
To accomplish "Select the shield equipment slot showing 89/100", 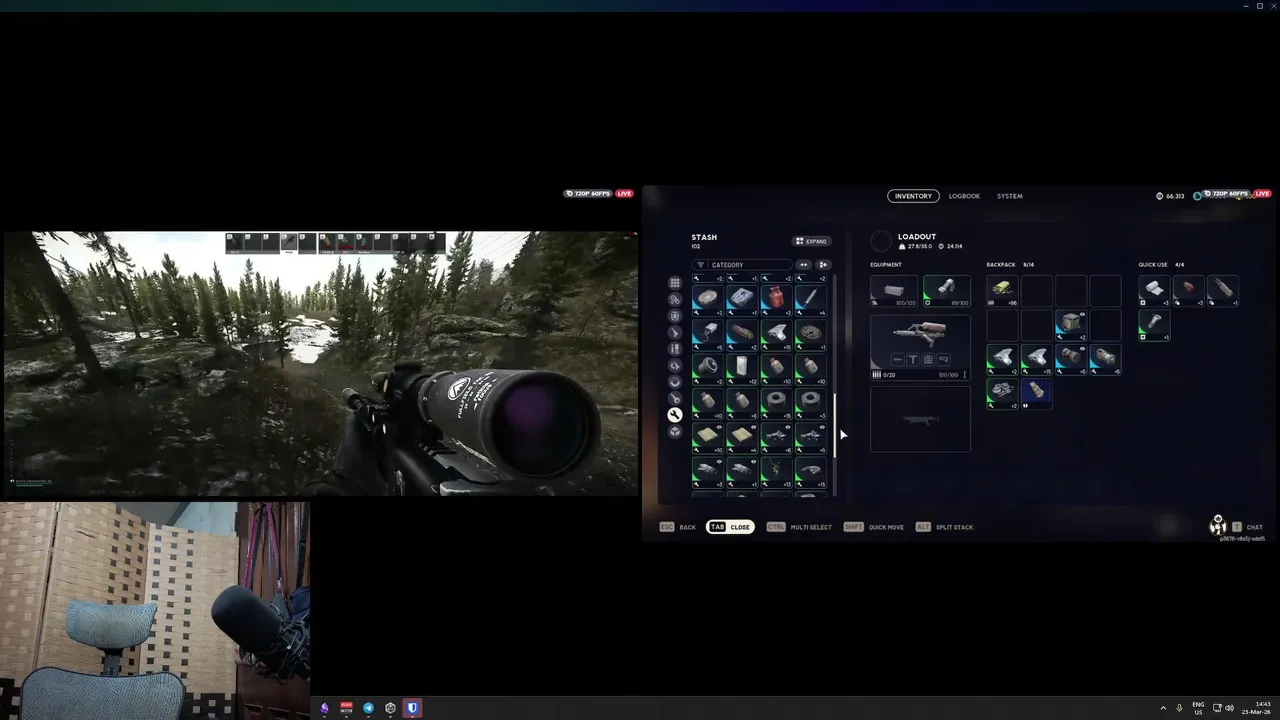I will 946,290.
